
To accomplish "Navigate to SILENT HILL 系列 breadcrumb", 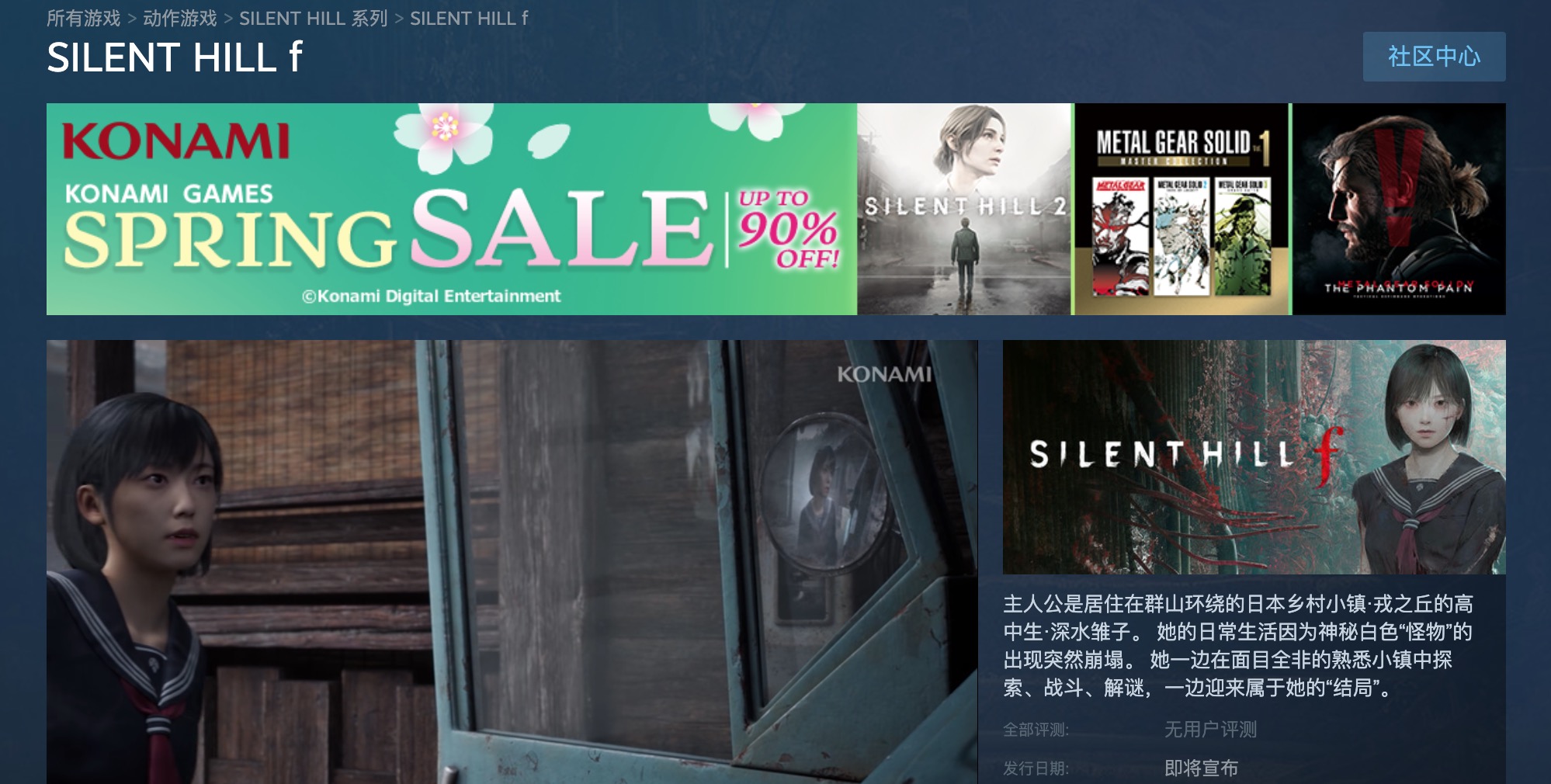I will pyautogui.click(x=313, y=18).
